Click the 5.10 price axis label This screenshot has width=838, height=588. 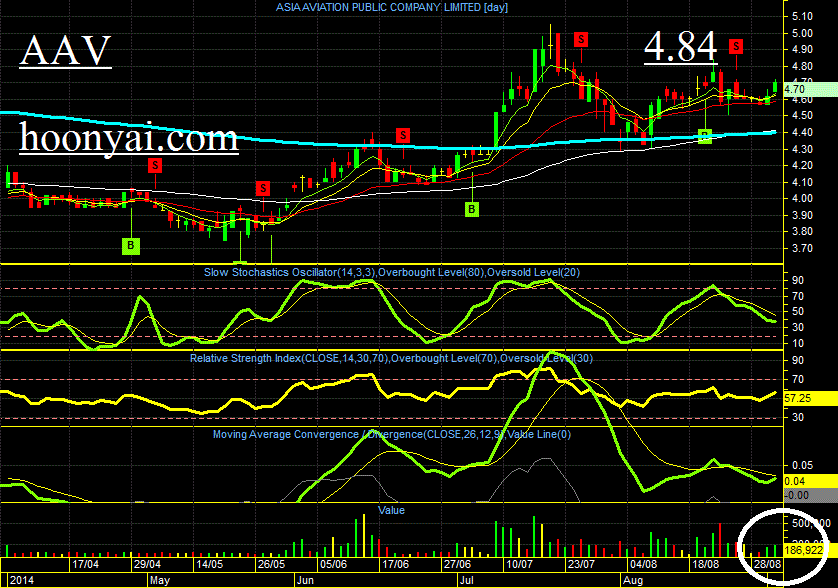click(x=802, y=17)
